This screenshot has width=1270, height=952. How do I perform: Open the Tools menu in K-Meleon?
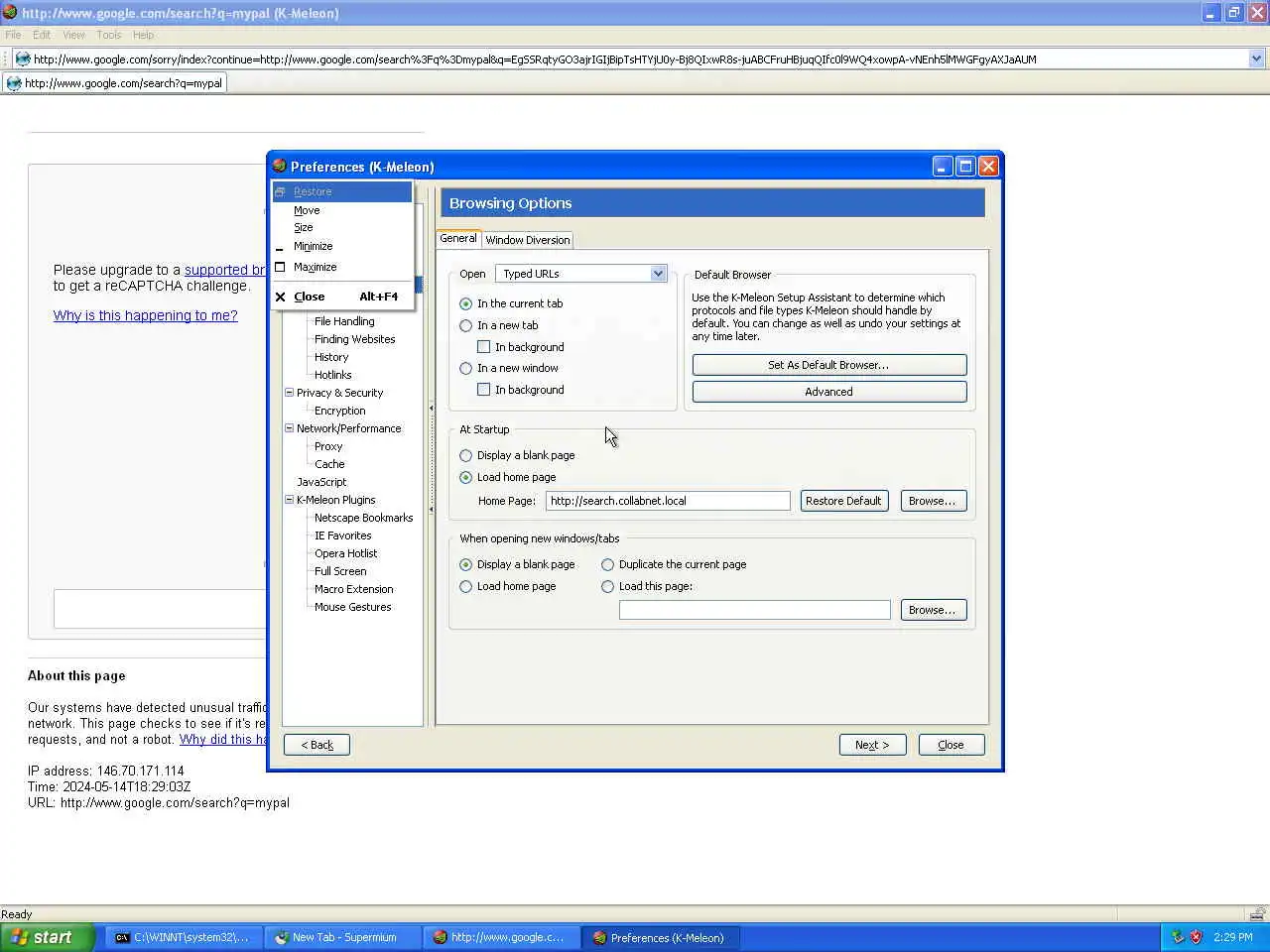coord(109,35)
